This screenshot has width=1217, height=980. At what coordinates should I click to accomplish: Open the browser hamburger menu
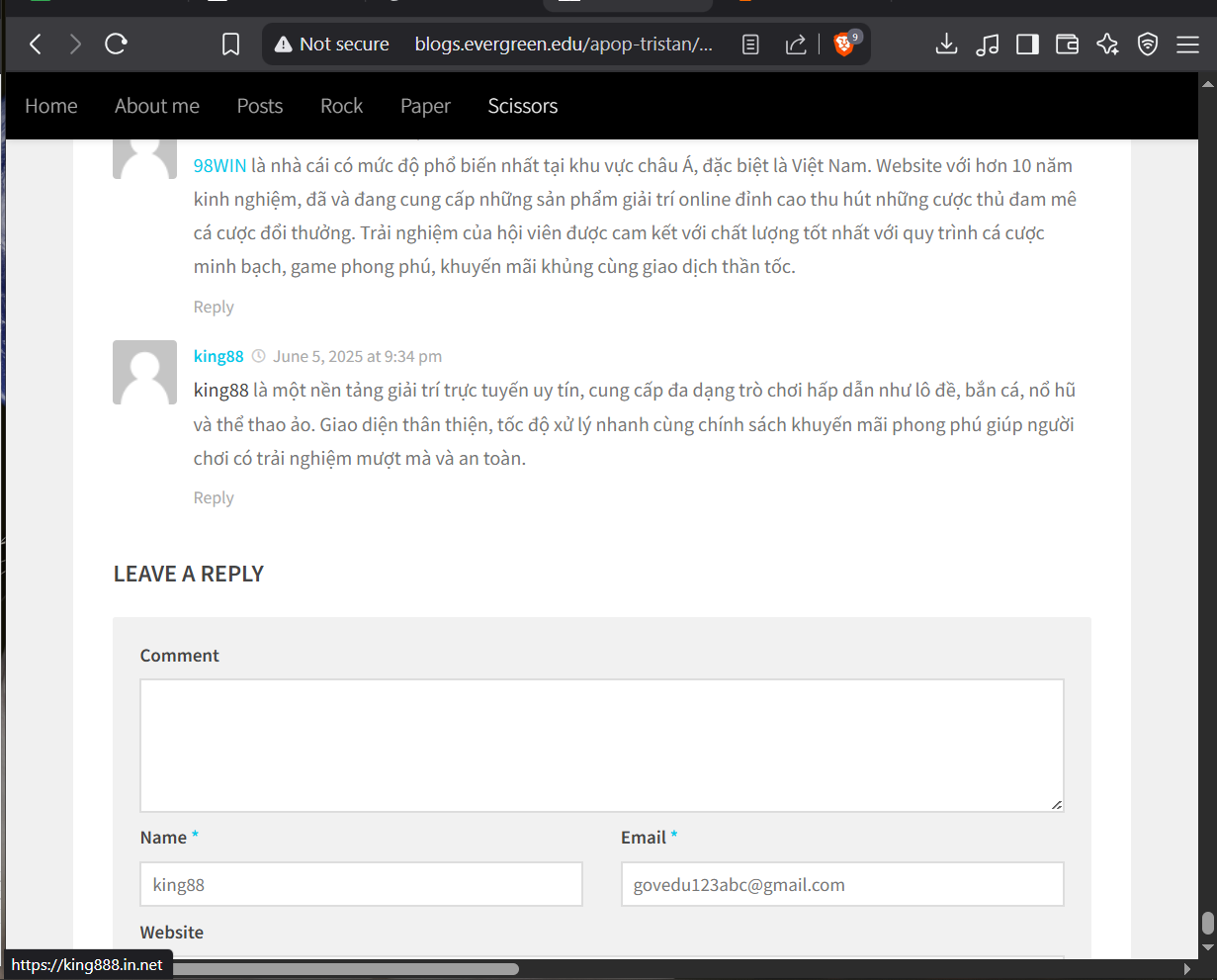pyautogui.click(x=1187, y=44)
